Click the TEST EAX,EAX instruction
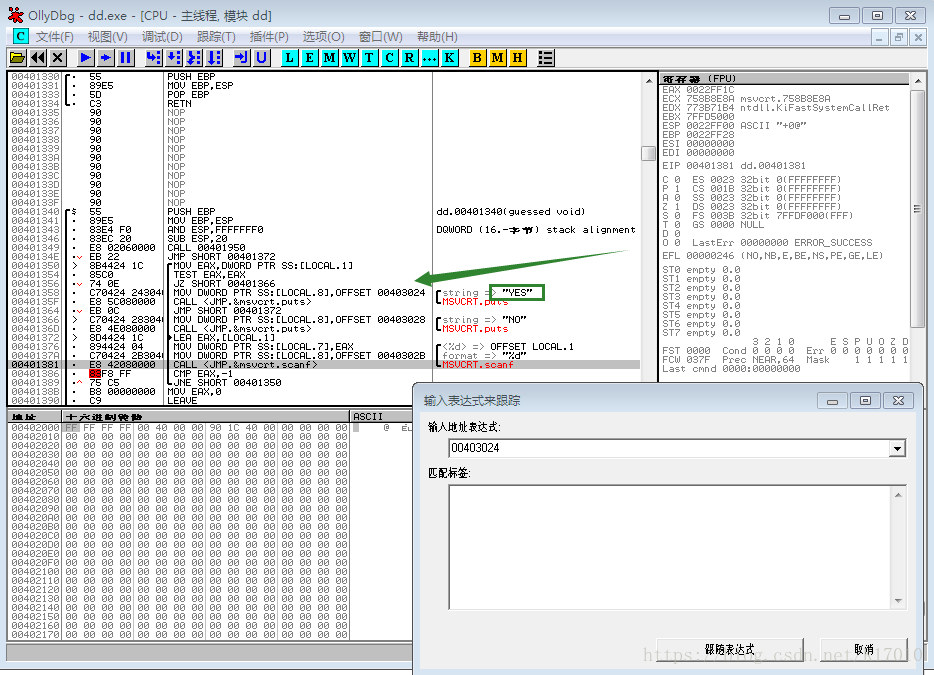The image size is (934, 675). pos(209,275)
